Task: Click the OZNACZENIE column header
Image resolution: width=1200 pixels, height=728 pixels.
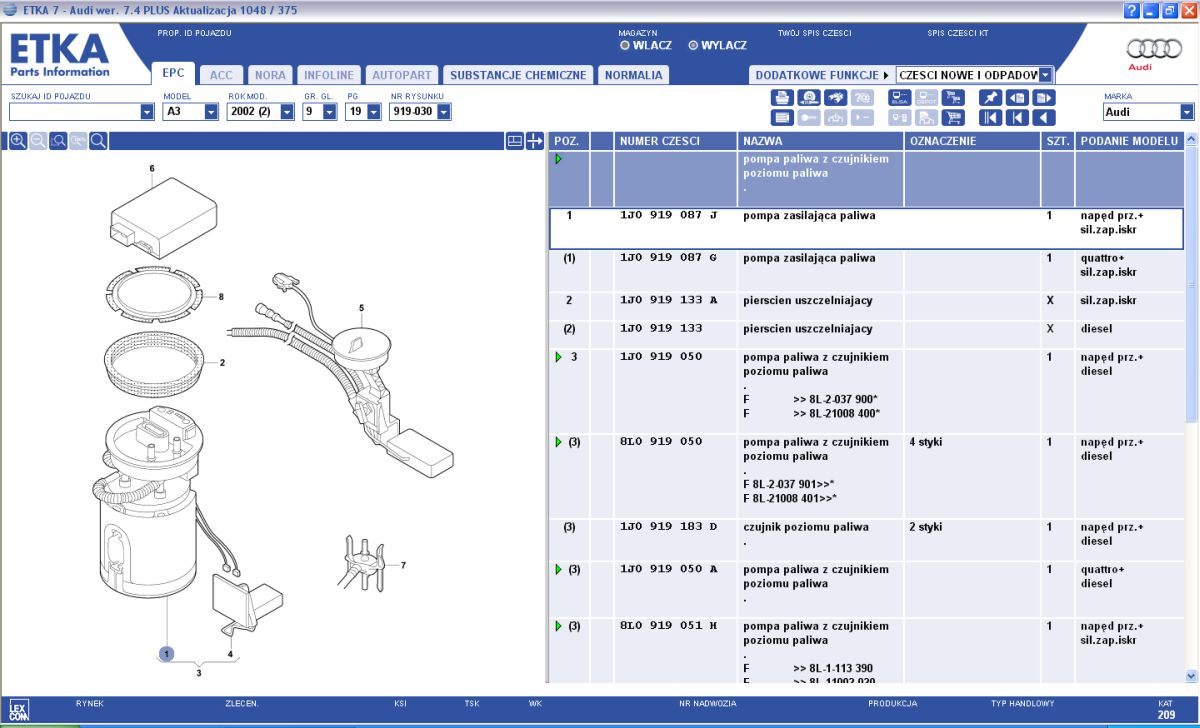Action: (x=973, y=142)
